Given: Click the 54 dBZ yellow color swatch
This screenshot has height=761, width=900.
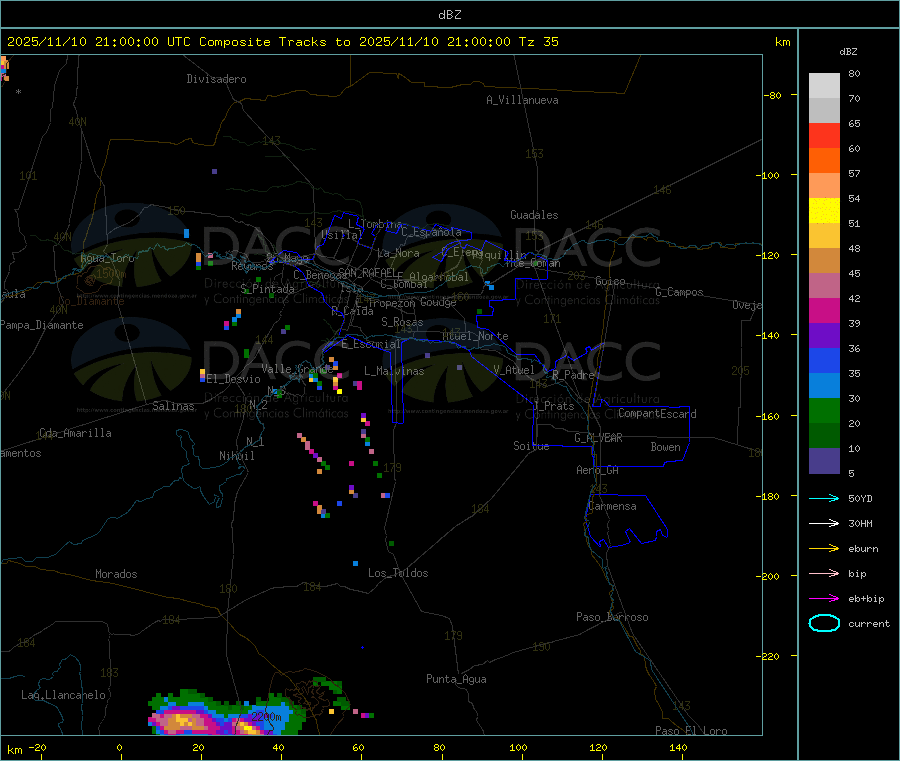Looking at the screenshot, I should (x=824, y=211).
